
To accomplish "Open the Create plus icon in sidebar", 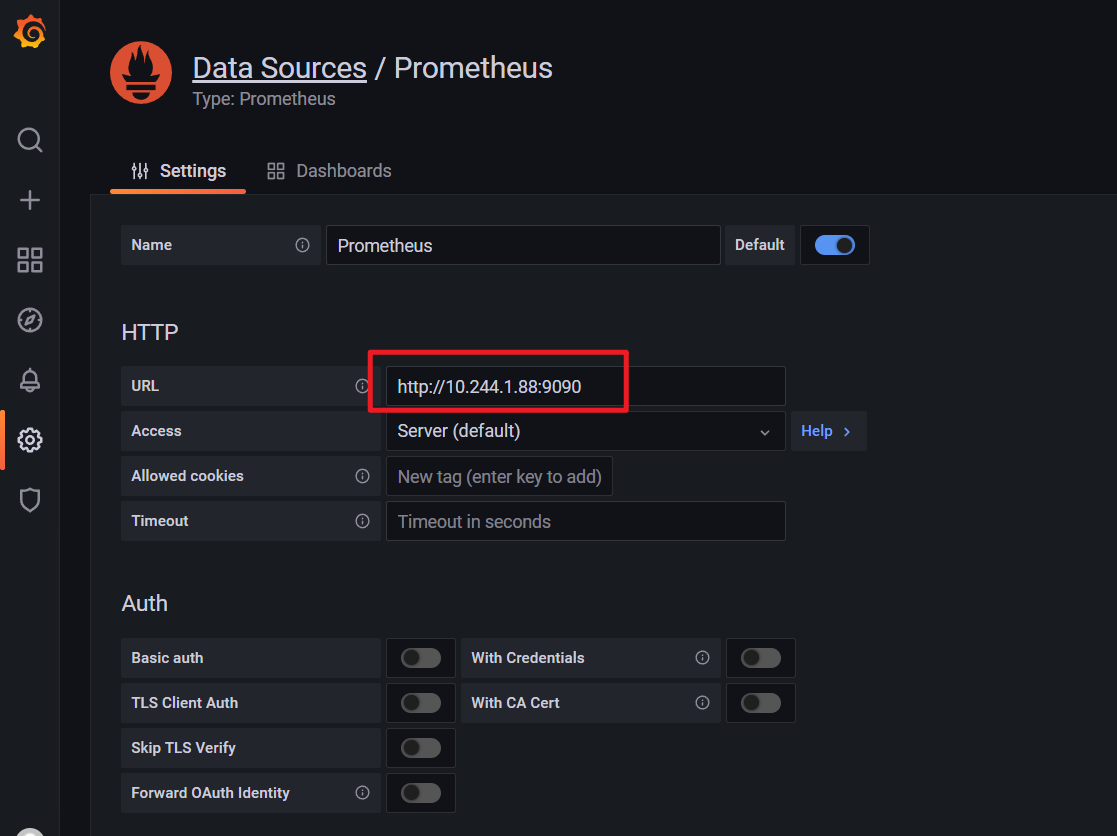I will (30, 200).
